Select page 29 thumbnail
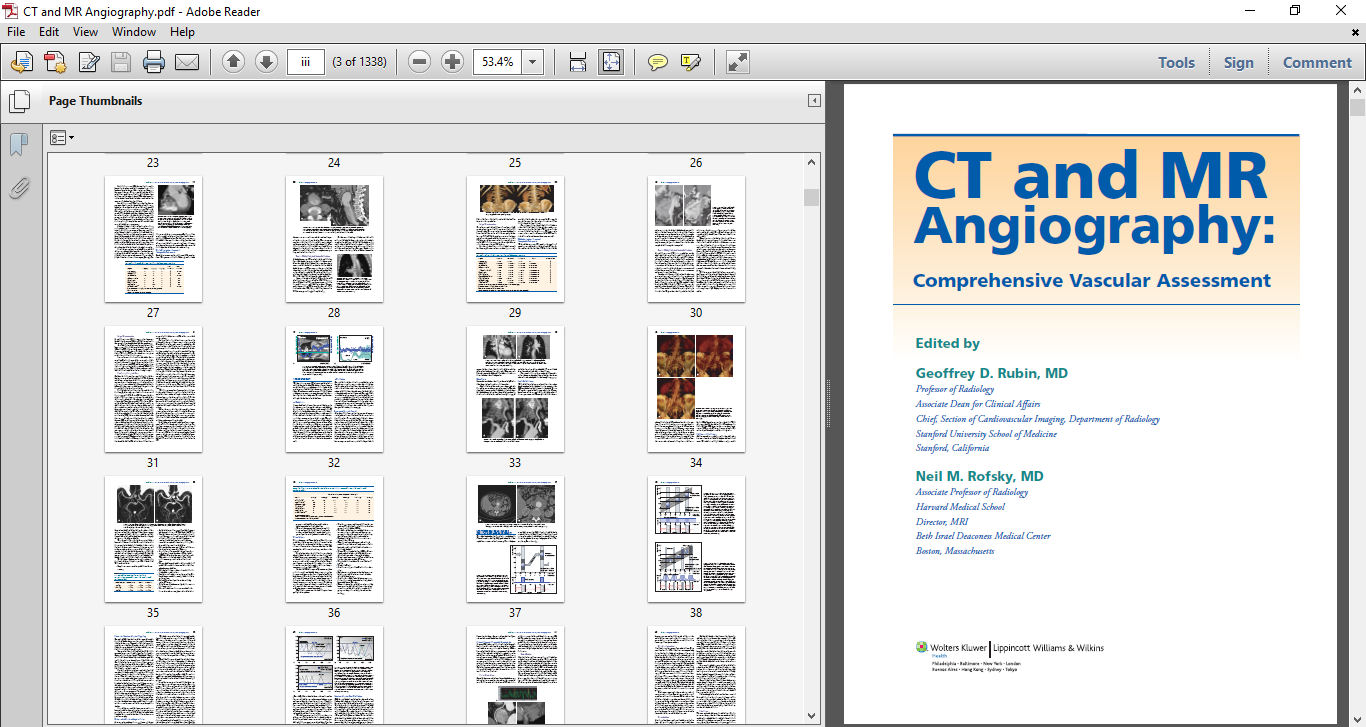Viewport: 1366px width, 727px height. pyautogui.click(x=515, y=239)
